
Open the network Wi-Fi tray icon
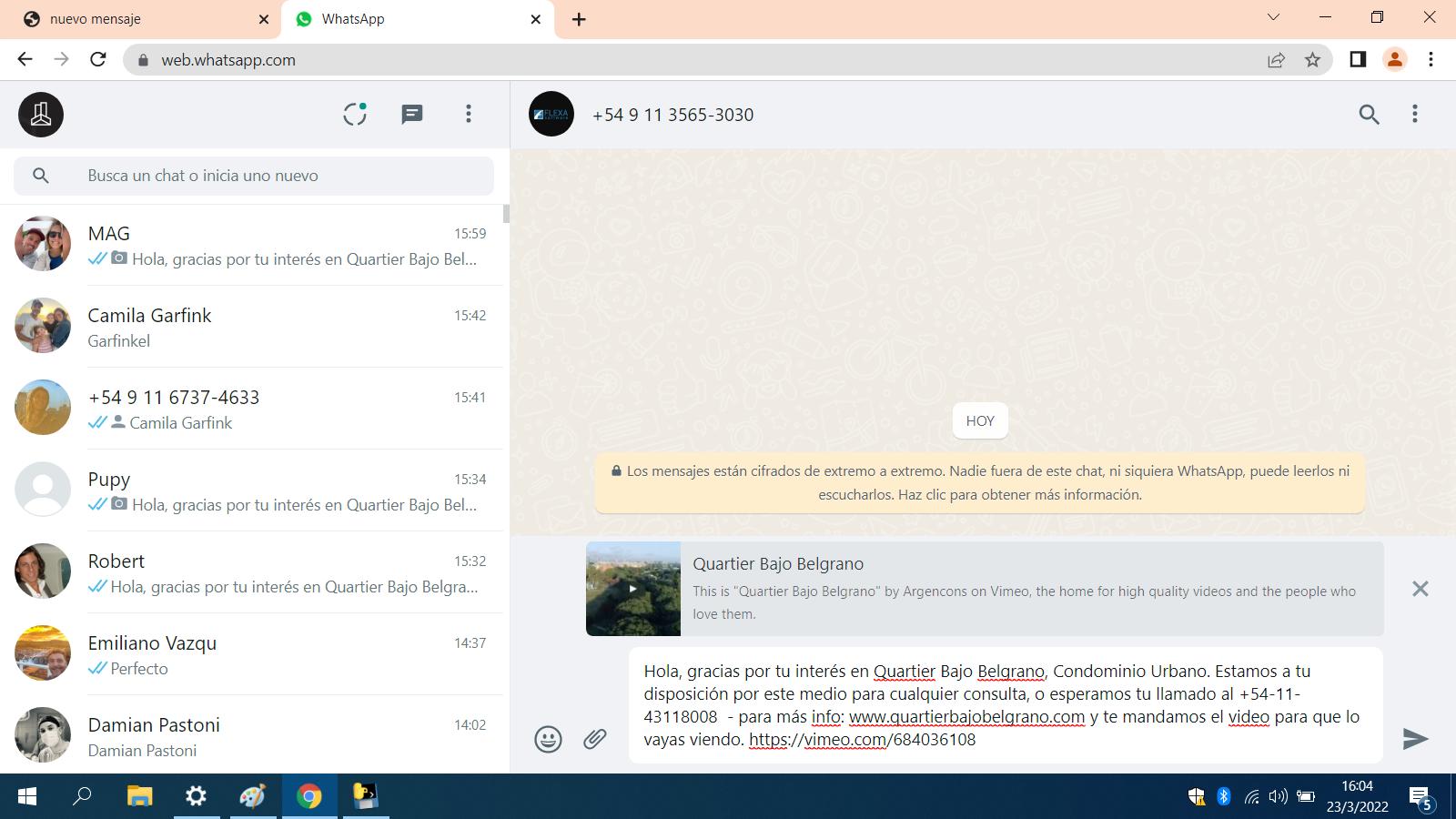(x=1251, y=797)
